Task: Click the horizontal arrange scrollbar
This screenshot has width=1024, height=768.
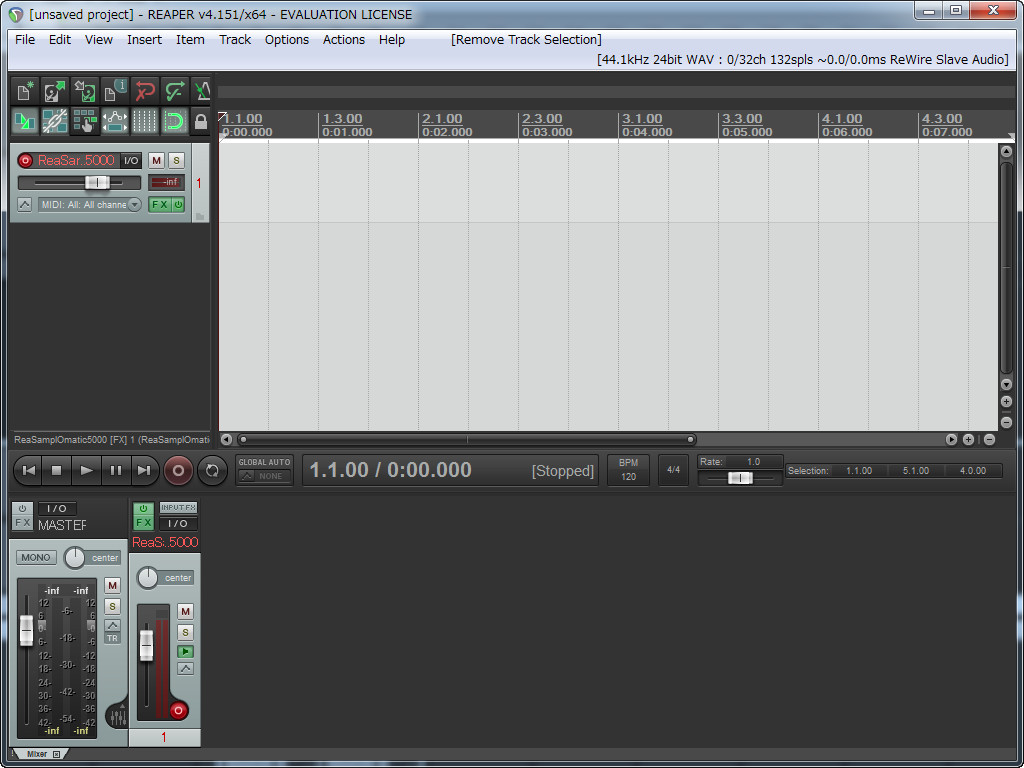Action: point(466,440)
